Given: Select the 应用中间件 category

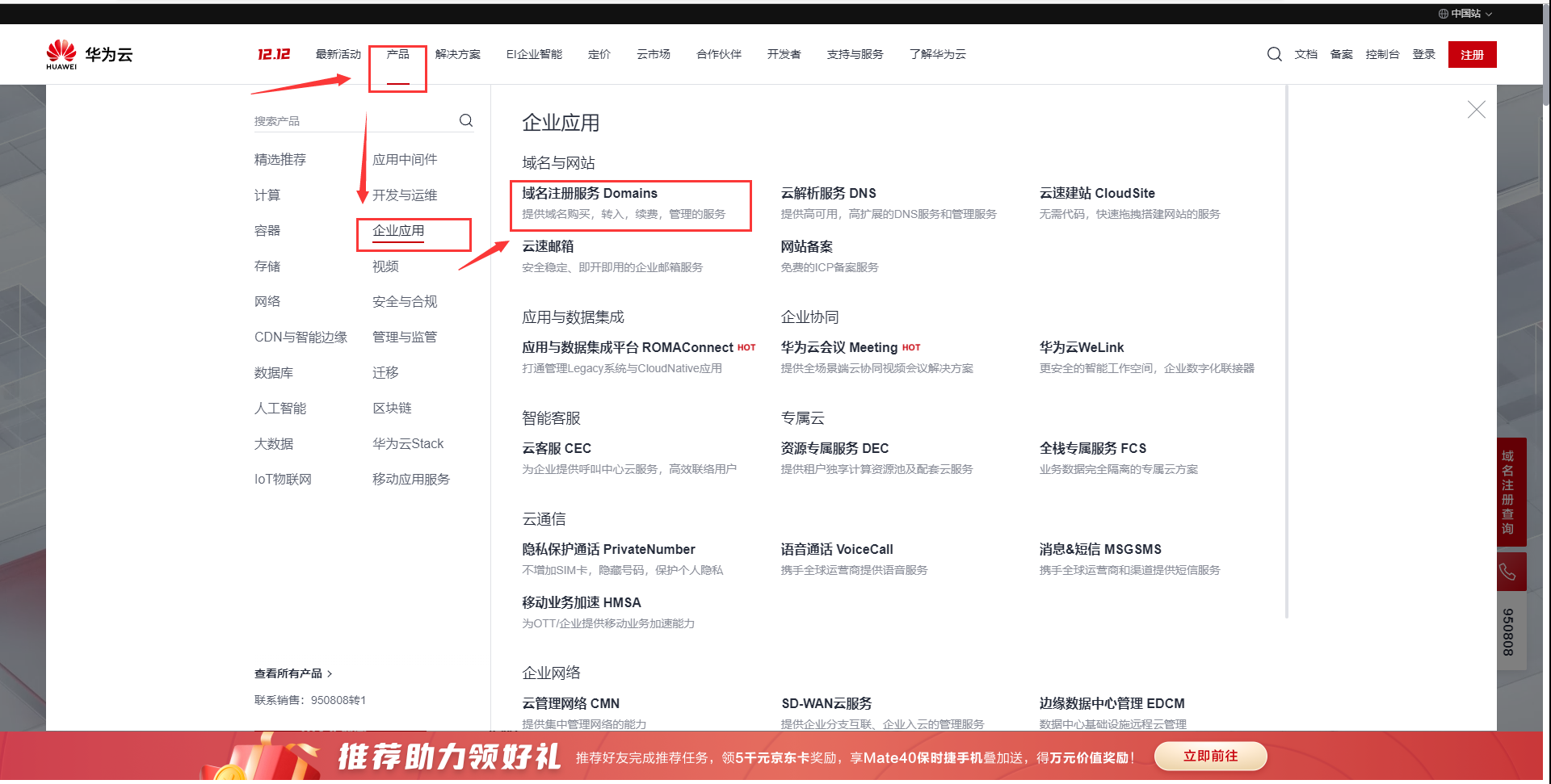Looking at the screenshot, I should (x=405, y=160).
